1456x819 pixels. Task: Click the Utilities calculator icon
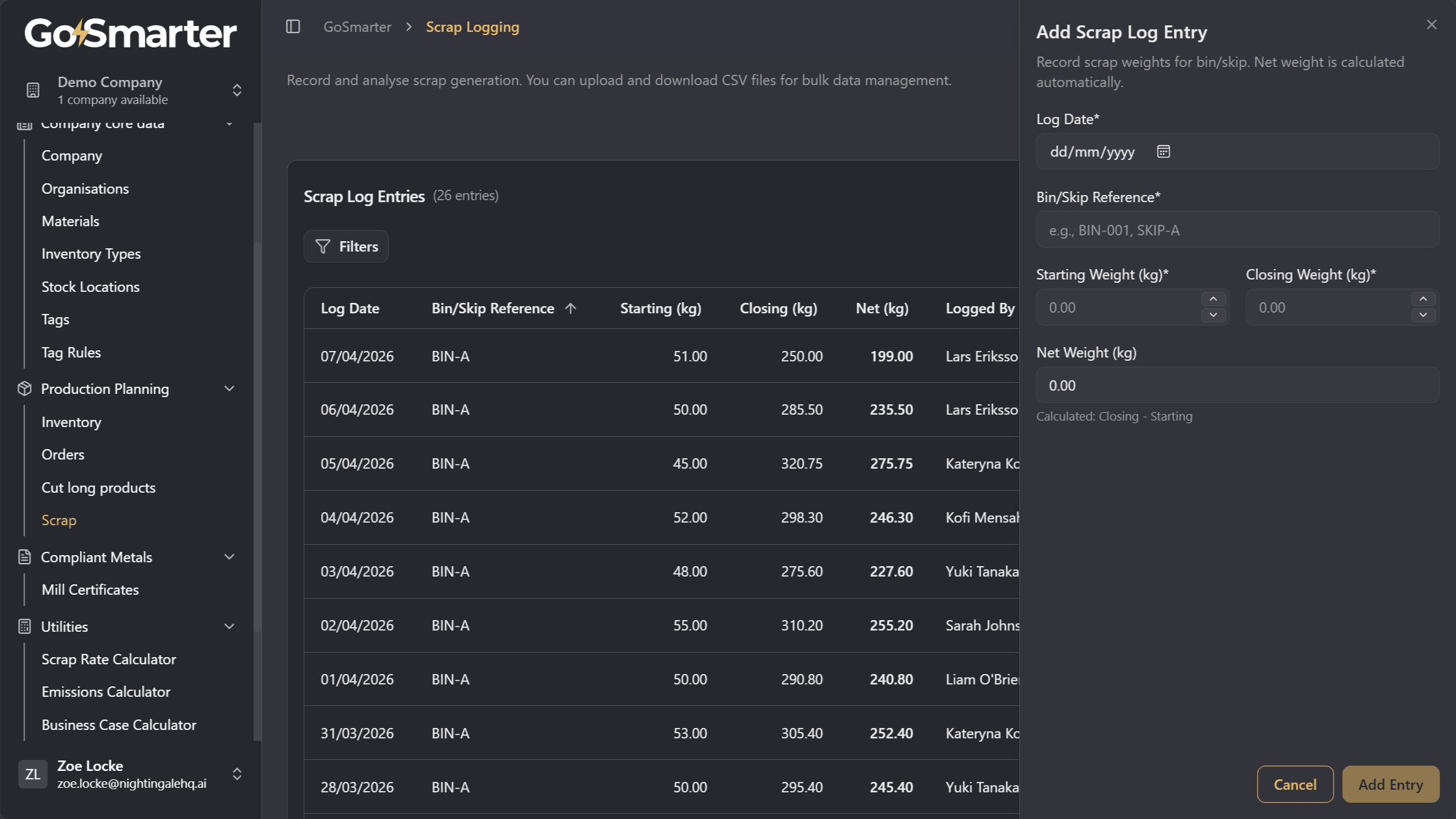(24, 626)
